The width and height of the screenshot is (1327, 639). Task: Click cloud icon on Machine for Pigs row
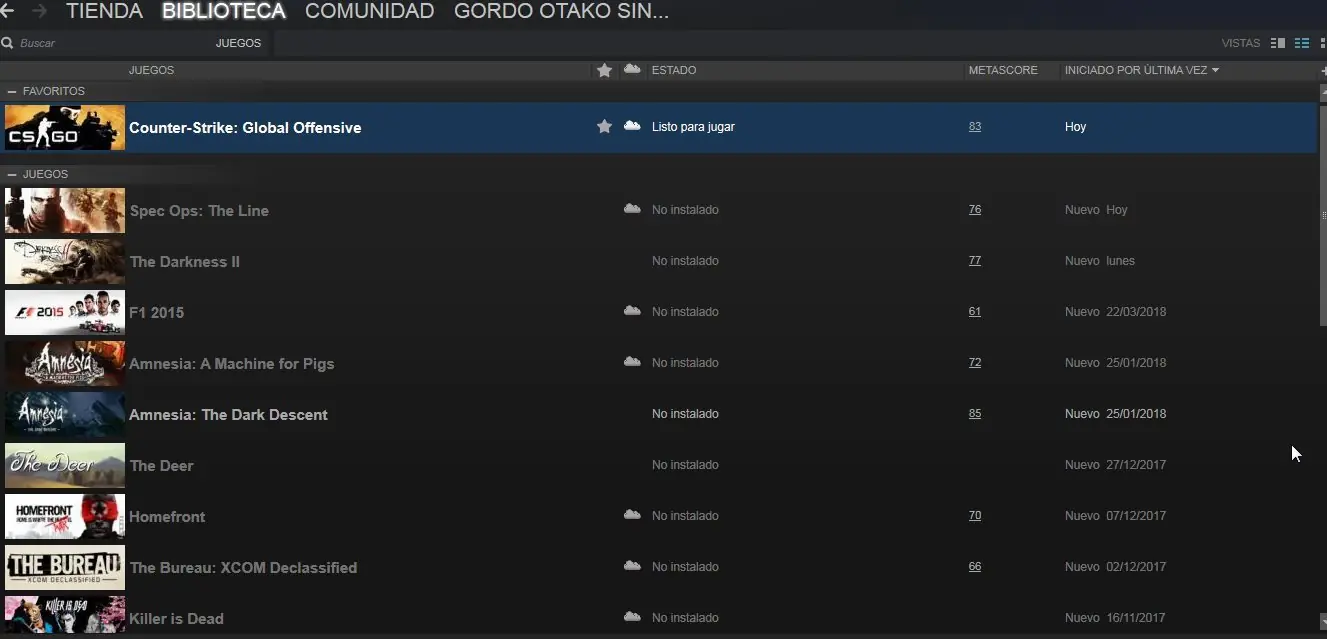(x=632, y=362)
